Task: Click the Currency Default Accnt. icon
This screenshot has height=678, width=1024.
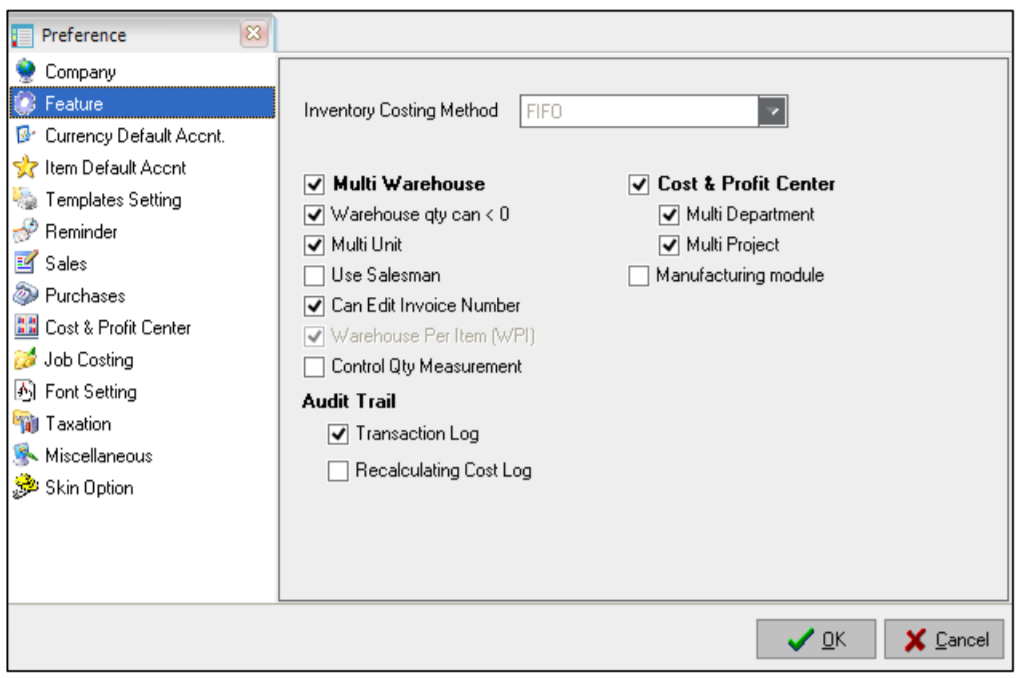Action: [25, 135]
